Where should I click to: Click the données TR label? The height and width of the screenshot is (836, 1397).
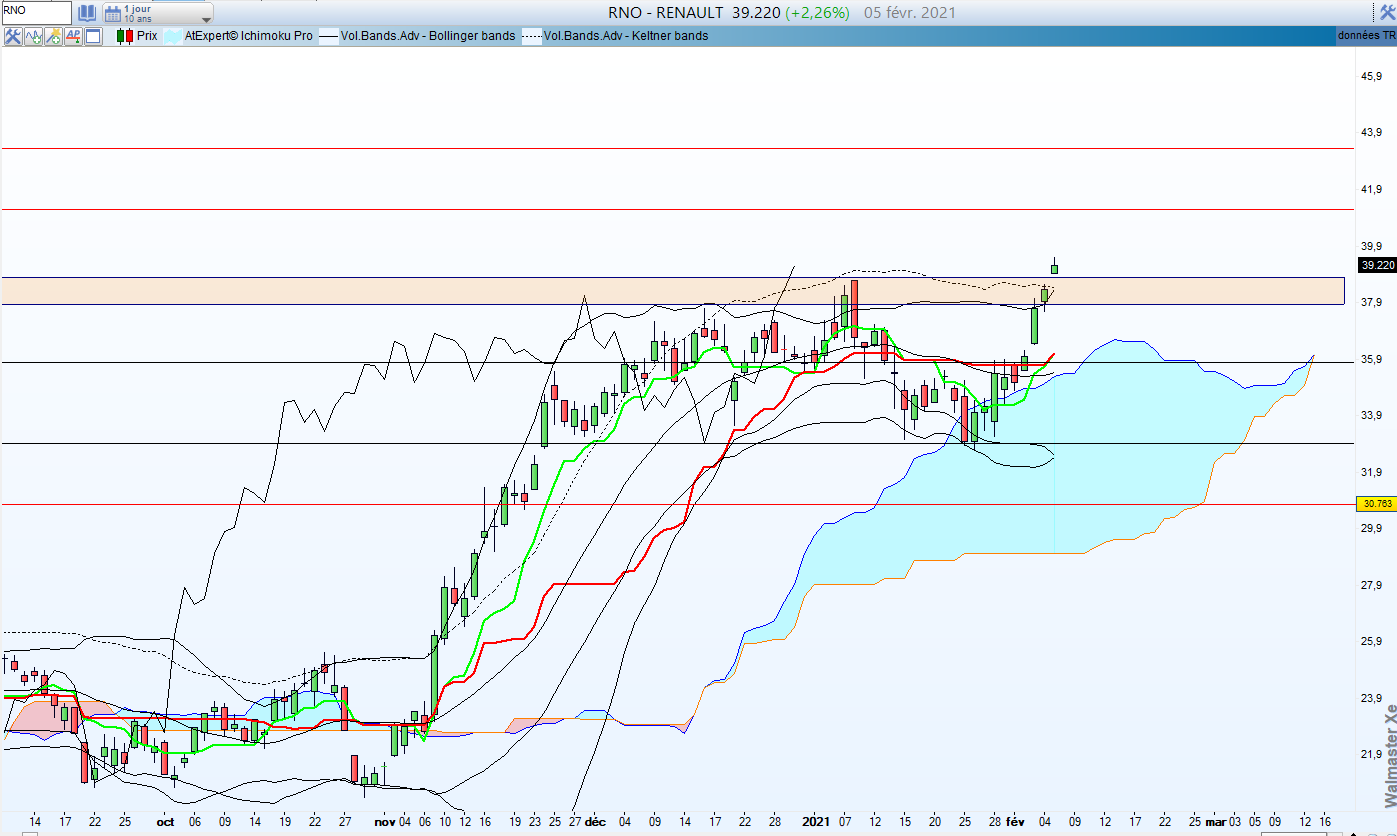[1366, 36]
